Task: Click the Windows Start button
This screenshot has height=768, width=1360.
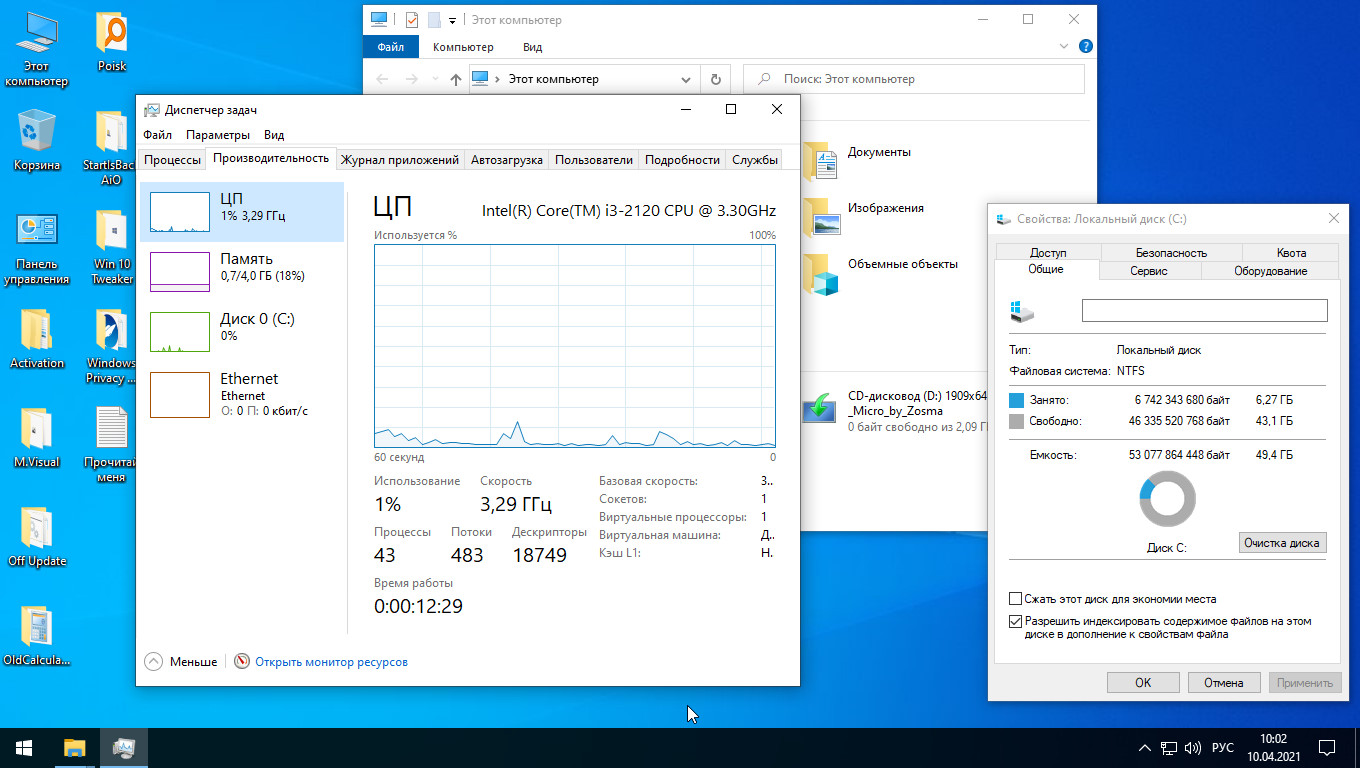Action: (24, 747)
